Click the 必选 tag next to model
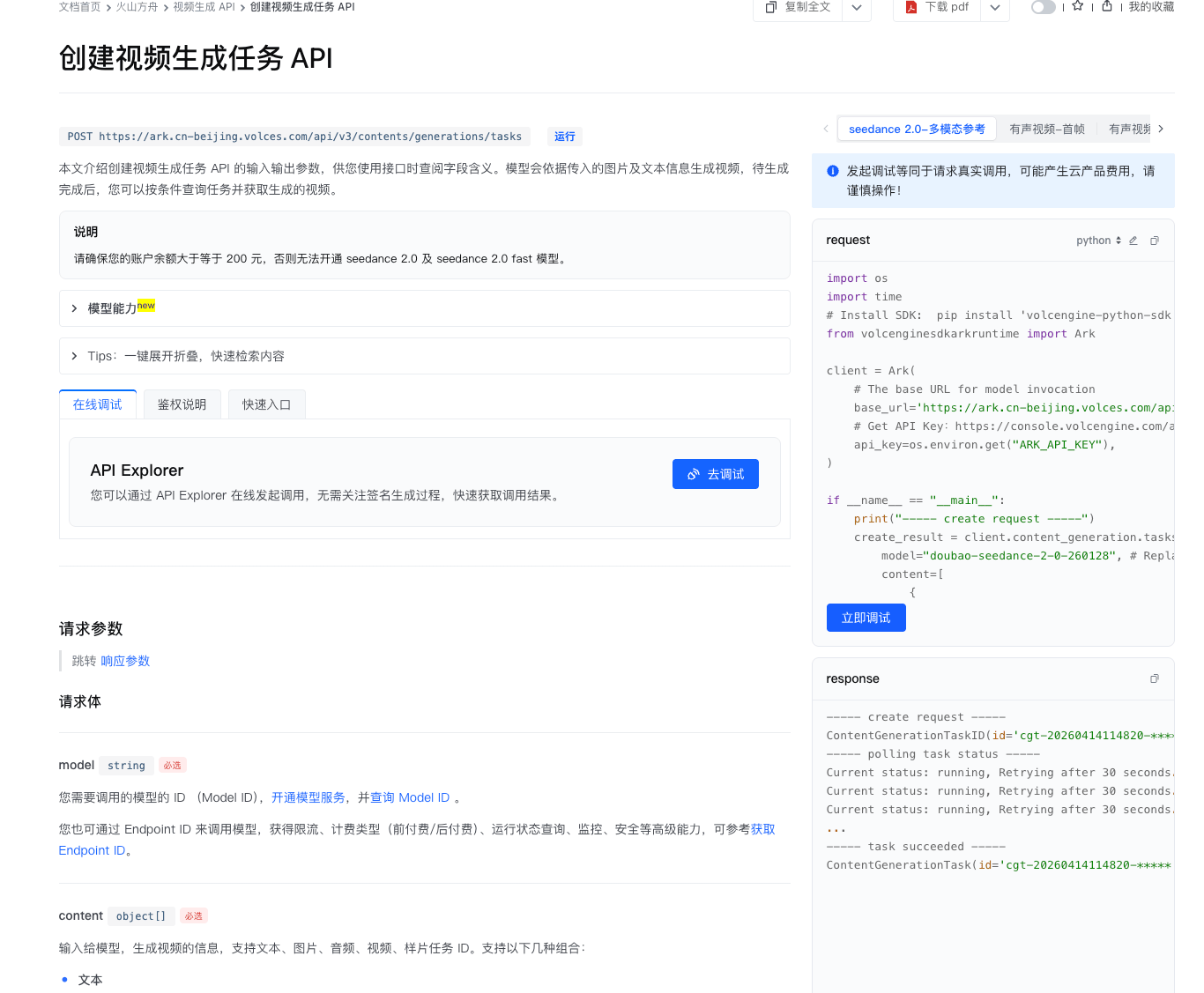This screenshot has height=993, width=1204. pyautogui.click(x=173, y=766)
